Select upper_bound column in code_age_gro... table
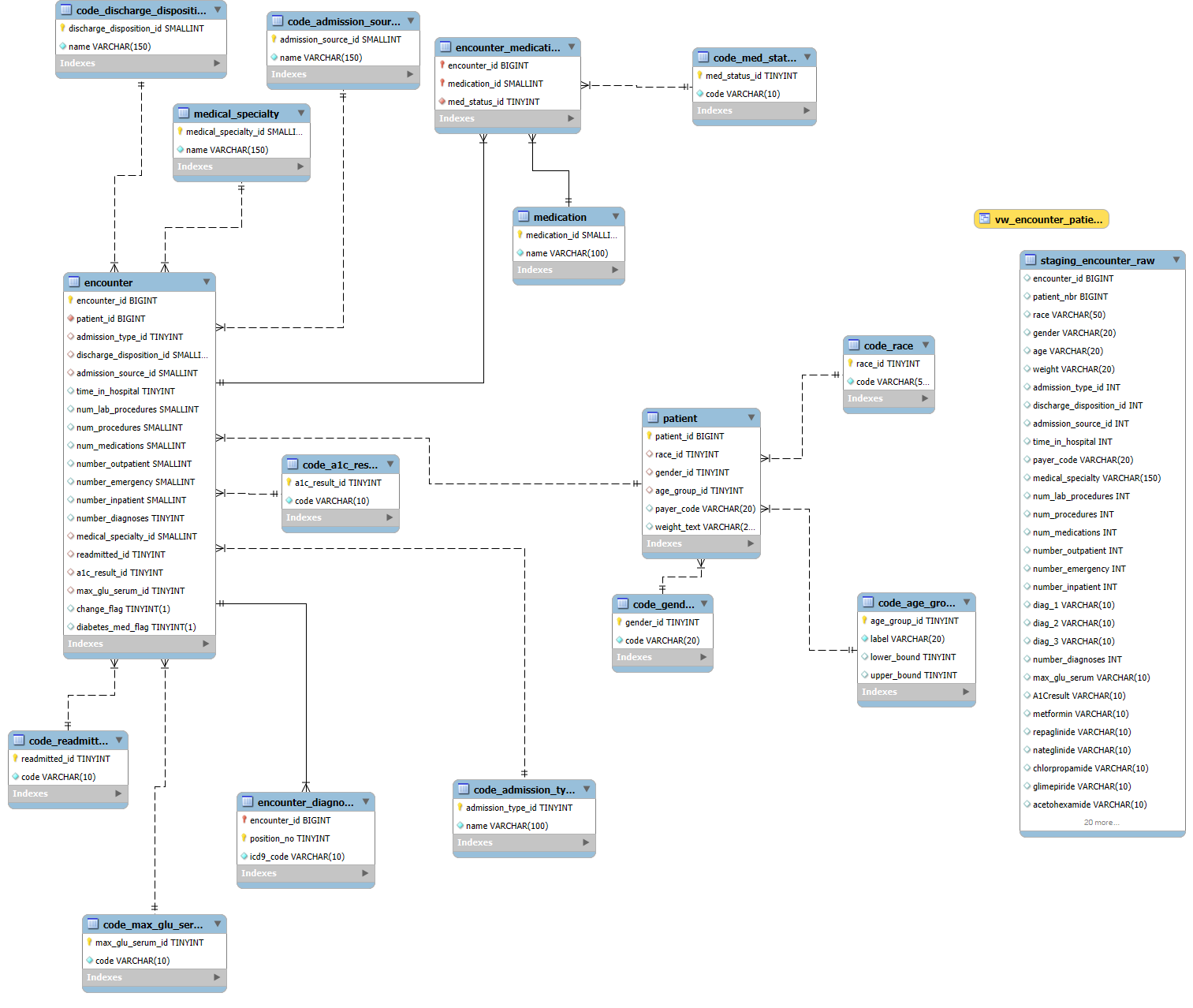 (913, 675)
